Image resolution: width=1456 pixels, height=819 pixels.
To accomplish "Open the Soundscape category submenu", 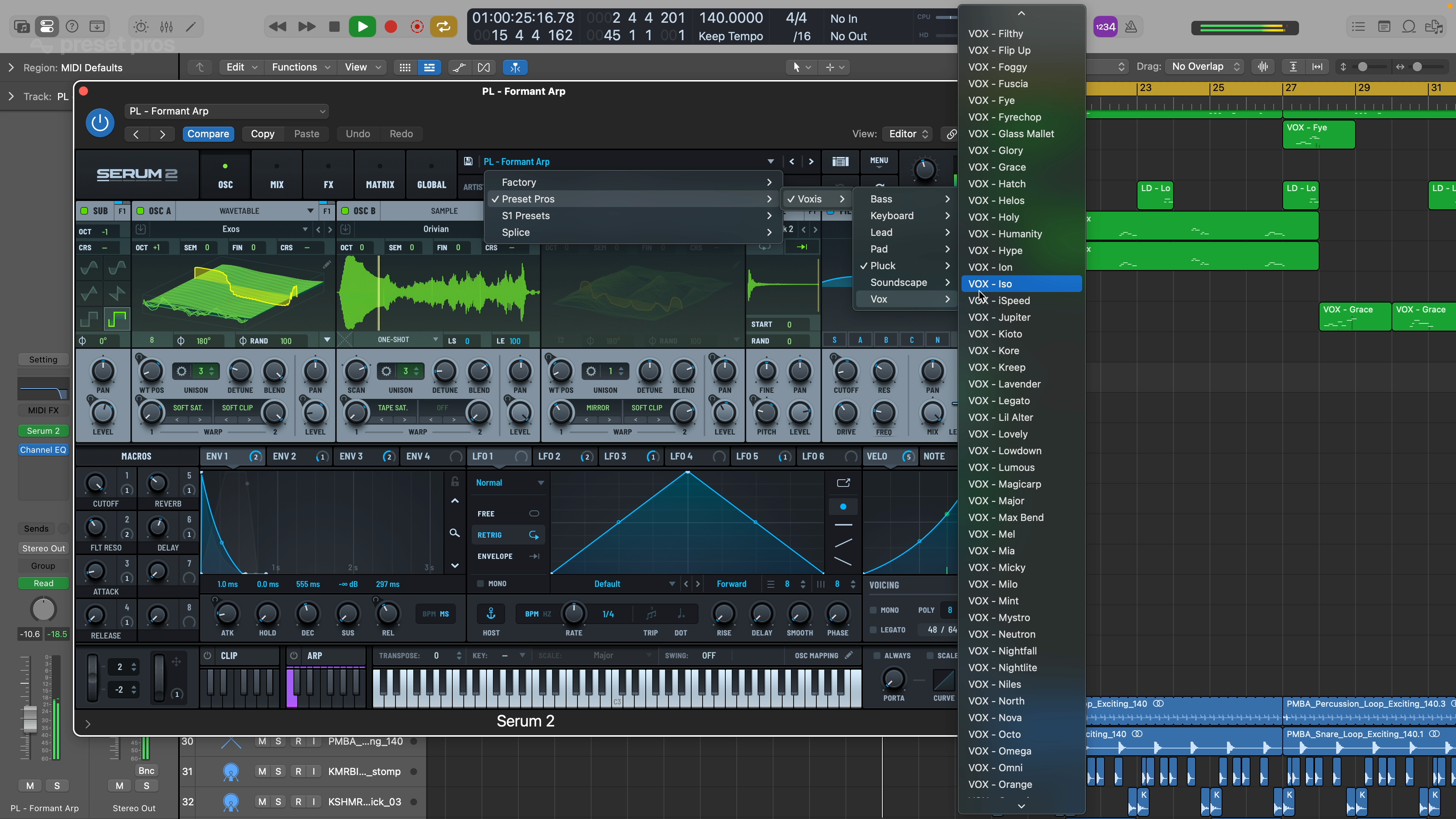I will (x=907, y=282).
